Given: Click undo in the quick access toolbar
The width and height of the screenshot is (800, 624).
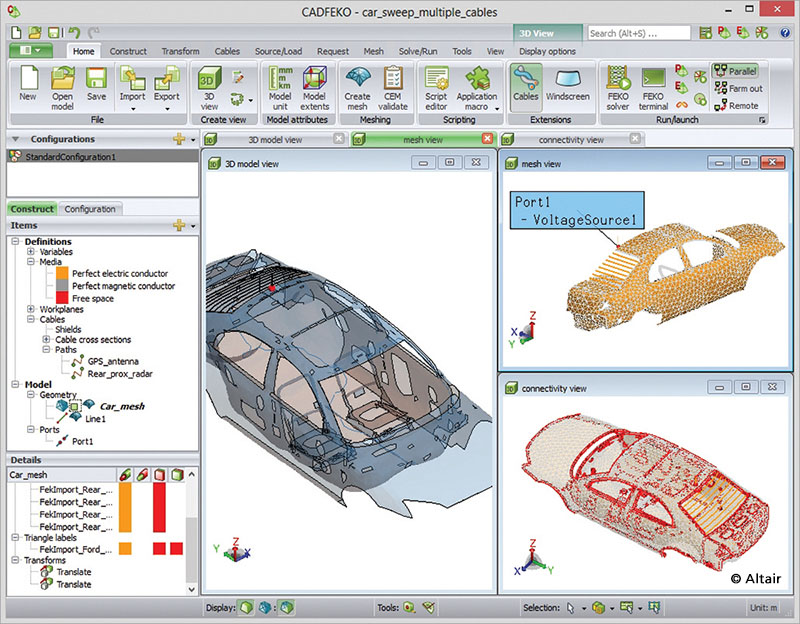Looking at the screenshot, I should (74, 33).
